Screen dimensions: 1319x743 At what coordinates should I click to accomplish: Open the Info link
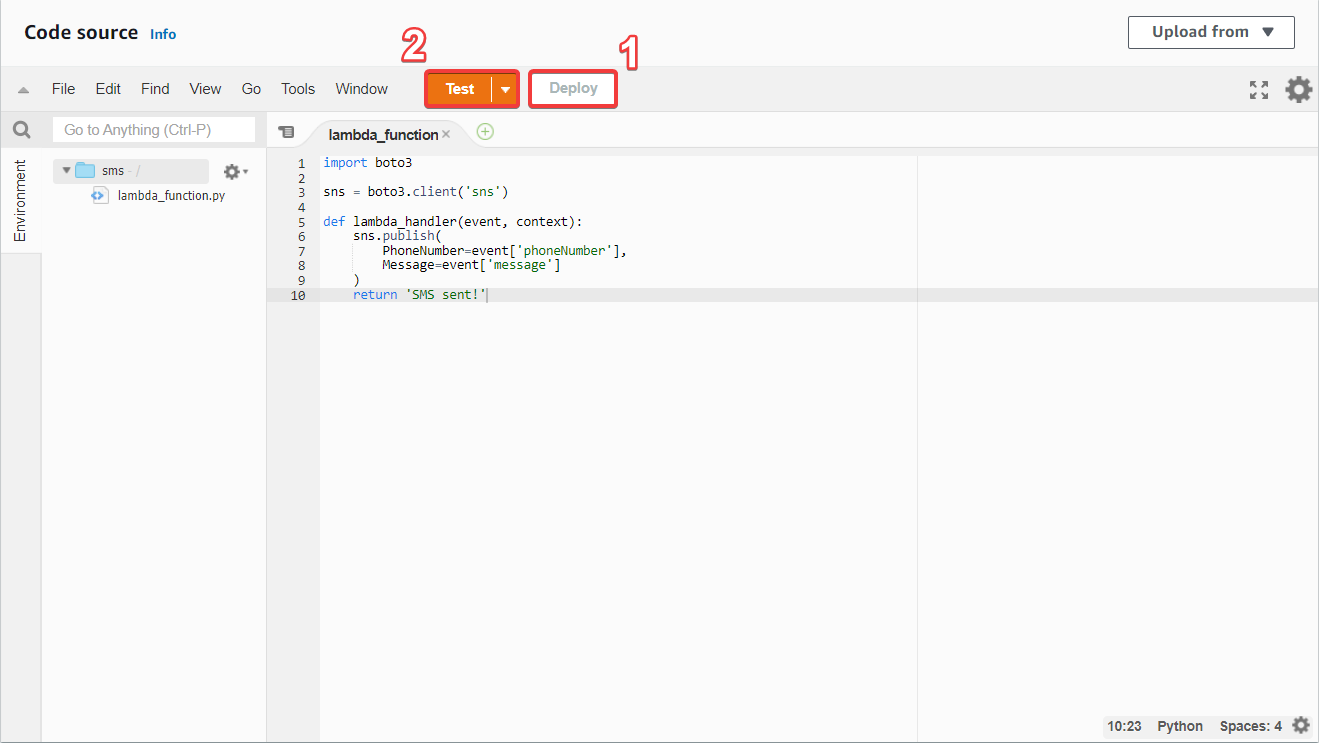click(163, 34)
